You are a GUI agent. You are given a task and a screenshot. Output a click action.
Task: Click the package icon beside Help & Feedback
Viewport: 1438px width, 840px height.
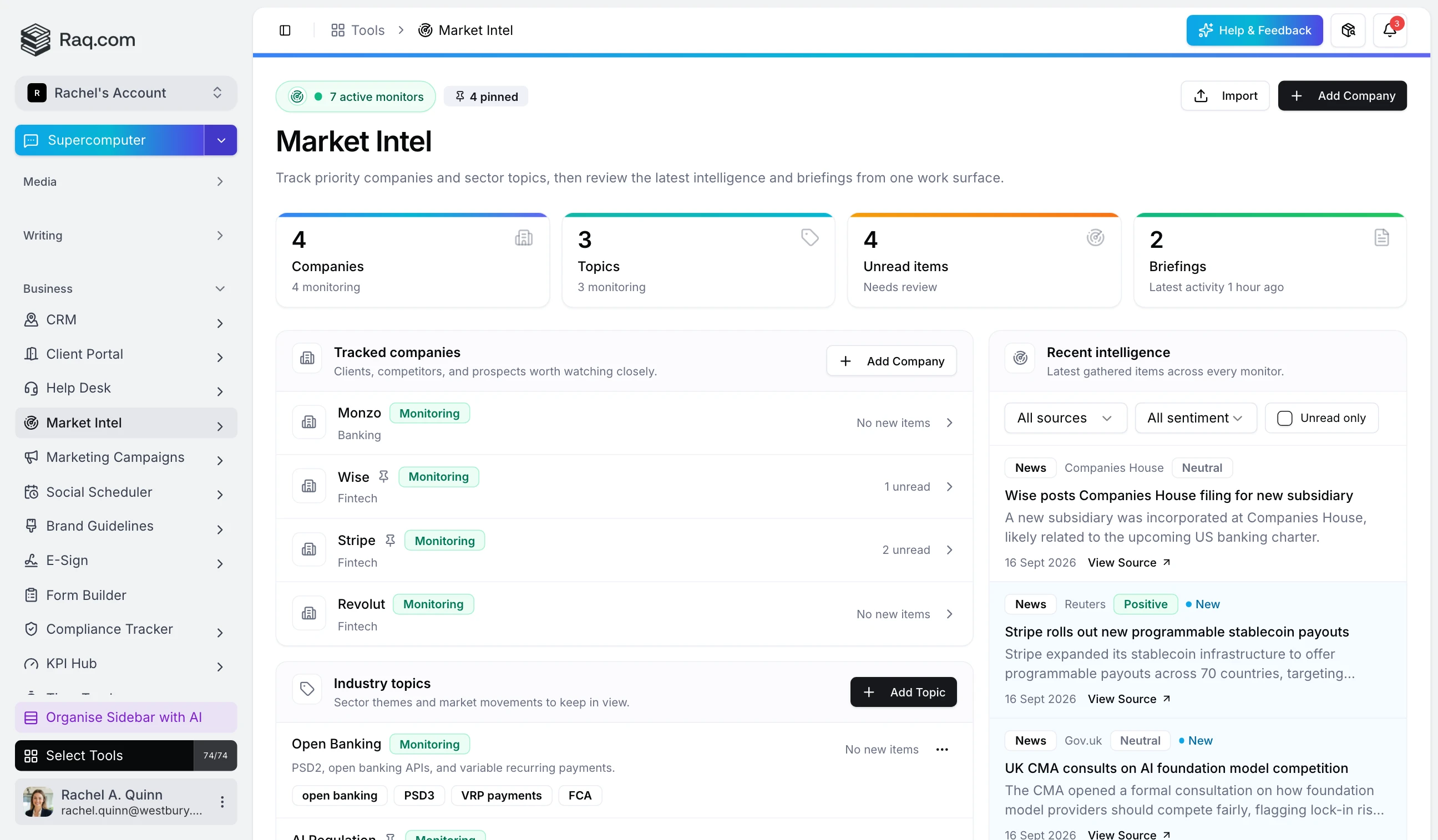pos(1348,30)
